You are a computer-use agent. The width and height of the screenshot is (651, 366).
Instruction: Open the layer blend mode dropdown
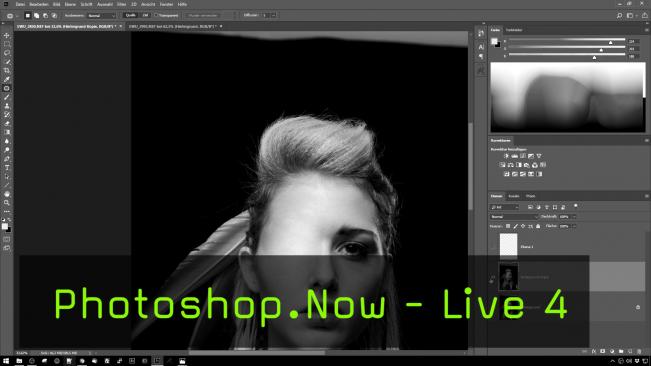click(514, 217)
